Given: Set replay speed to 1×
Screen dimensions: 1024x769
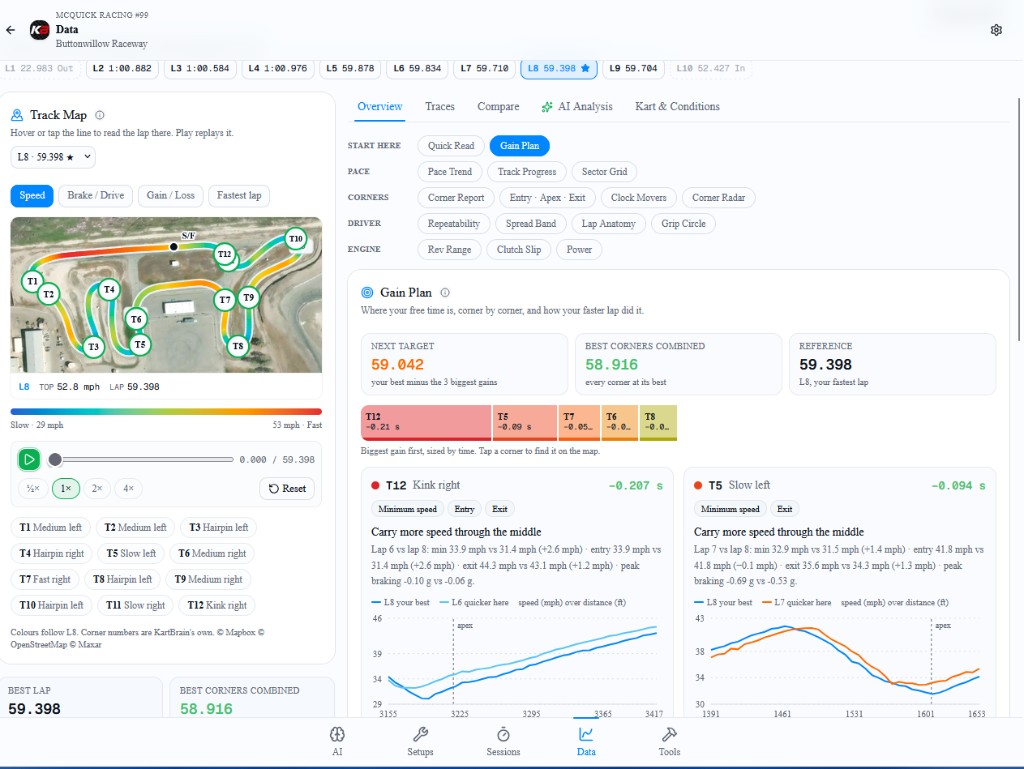Looking at the screenshot, I should click(x=66, y=488).
